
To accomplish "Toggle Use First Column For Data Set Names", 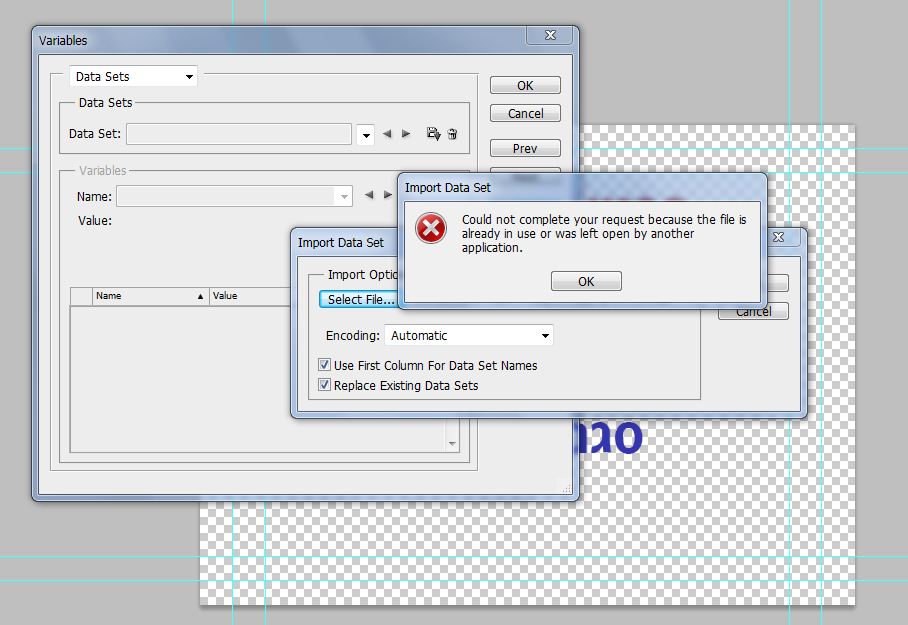I will (324, 365).
